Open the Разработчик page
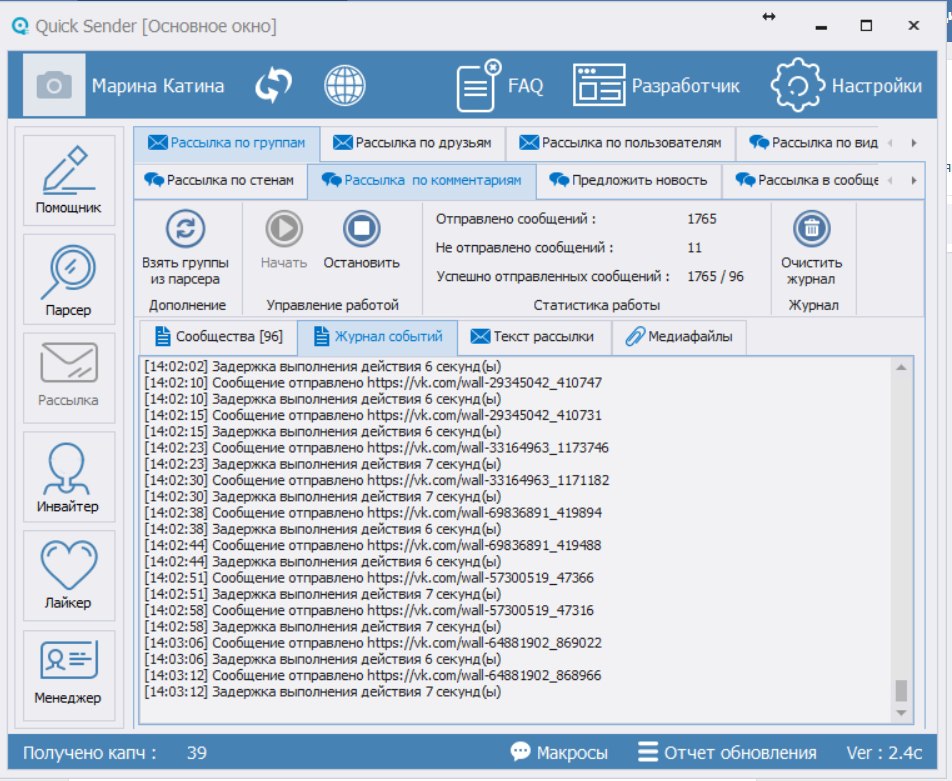This screenshot has width=952, height=781. click(656, 86)
